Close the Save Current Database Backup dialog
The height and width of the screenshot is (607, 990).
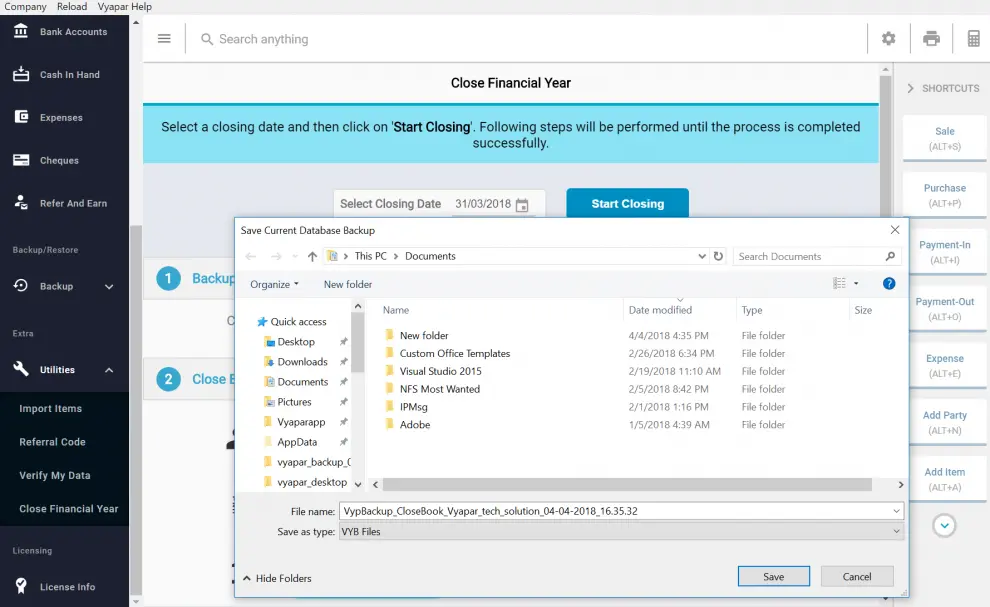895,230
